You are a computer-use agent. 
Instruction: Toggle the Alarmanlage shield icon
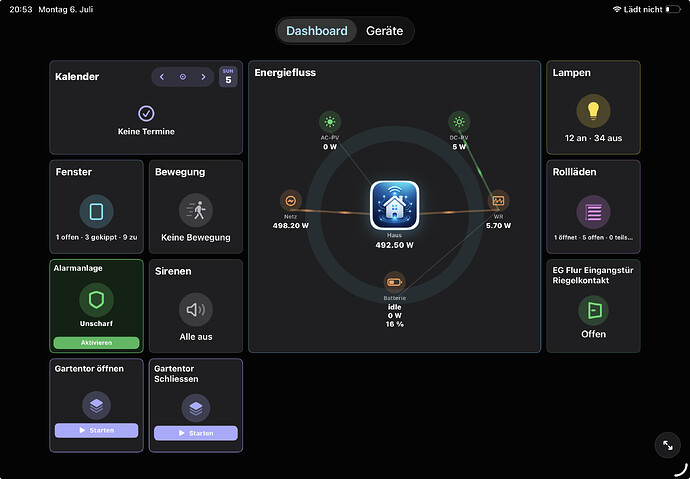coord(96,300)
